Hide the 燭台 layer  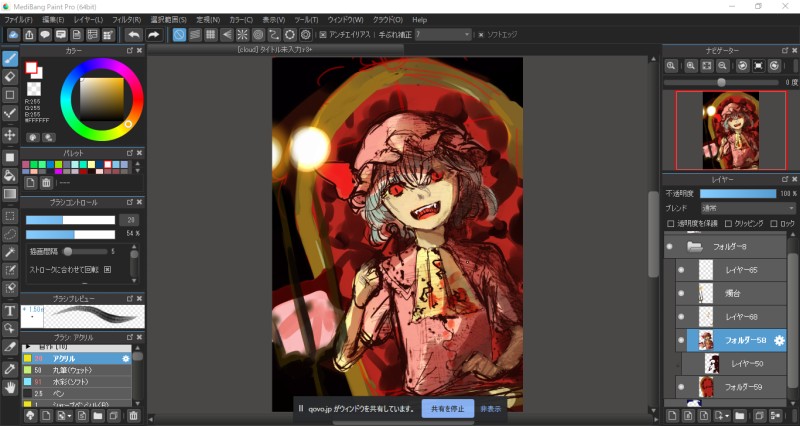pos(681,293)
